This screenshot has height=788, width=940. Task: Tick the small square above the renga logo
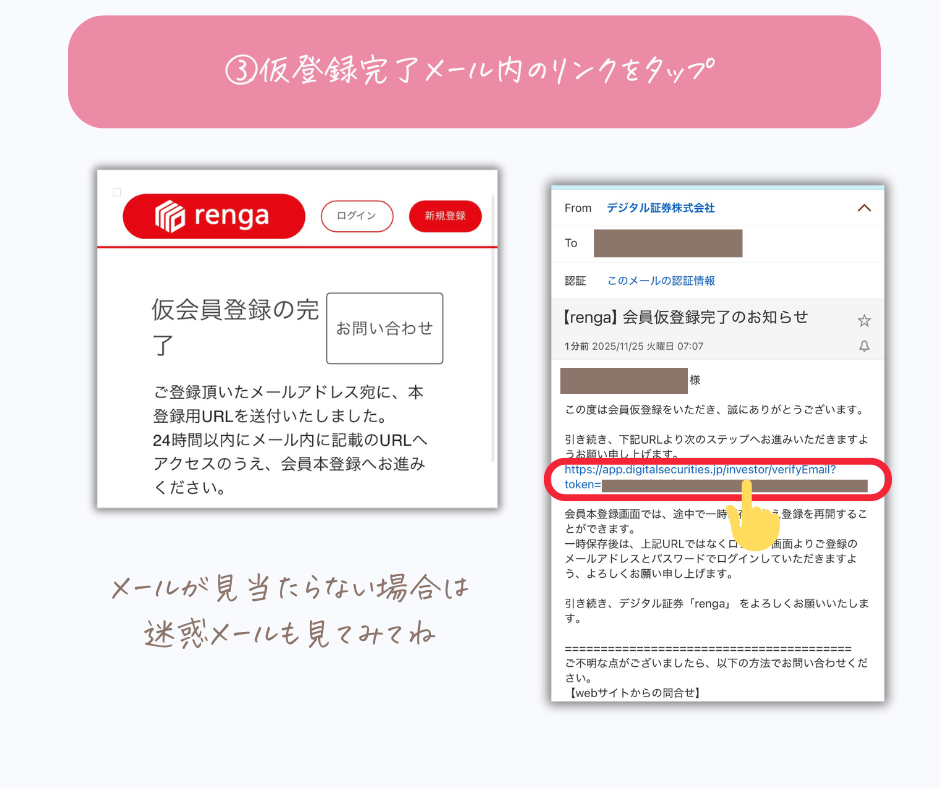[x=117, y=192]
